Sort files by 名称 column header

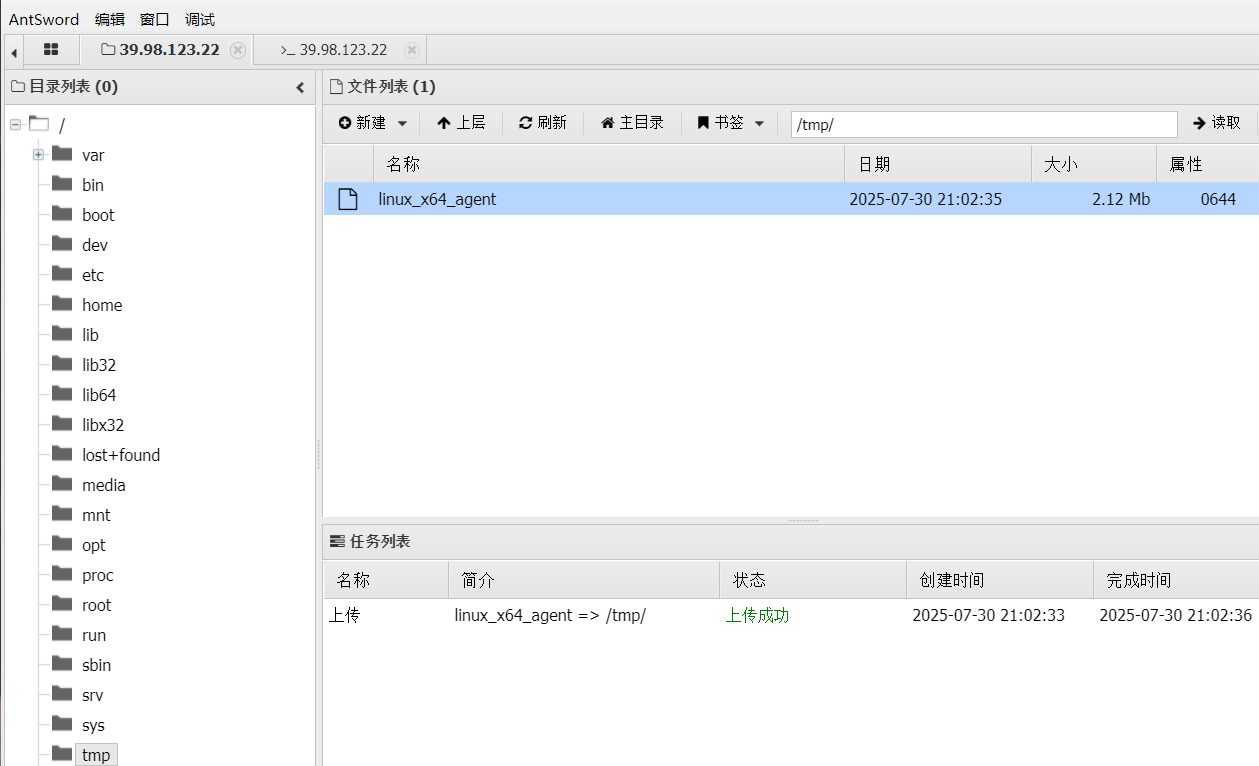click(608, 164)
